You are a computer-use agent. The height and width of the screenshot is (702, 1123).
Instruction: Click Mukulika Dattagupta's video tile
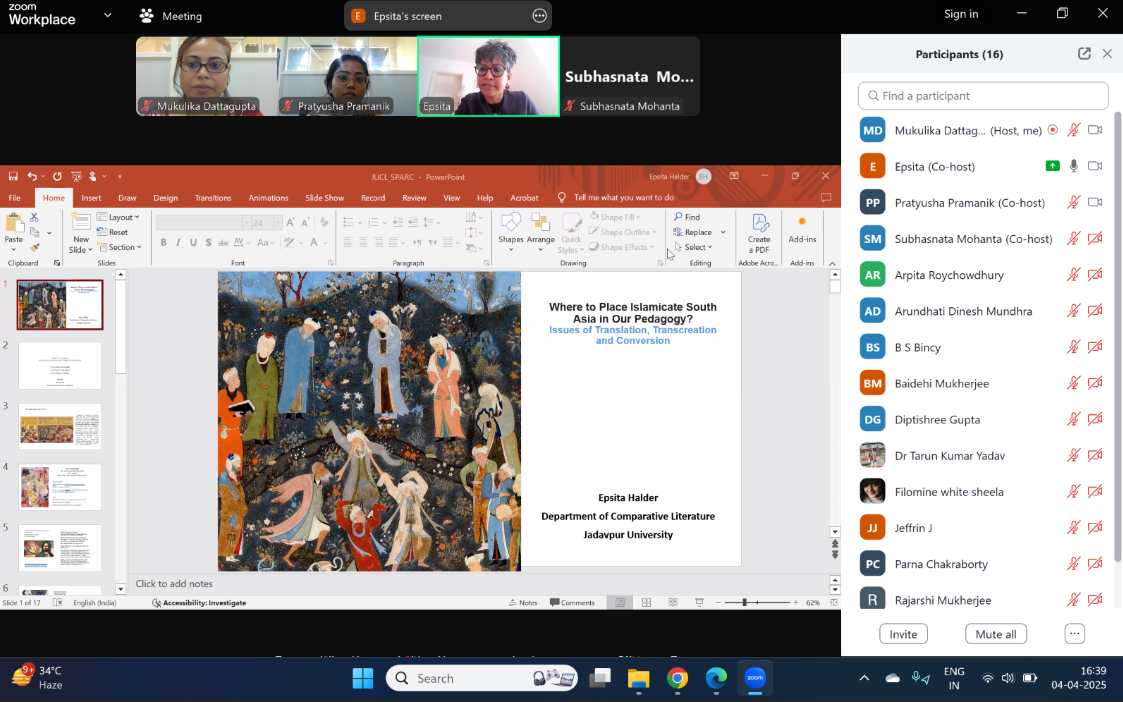pyautogui.click(x=206, y=77)
